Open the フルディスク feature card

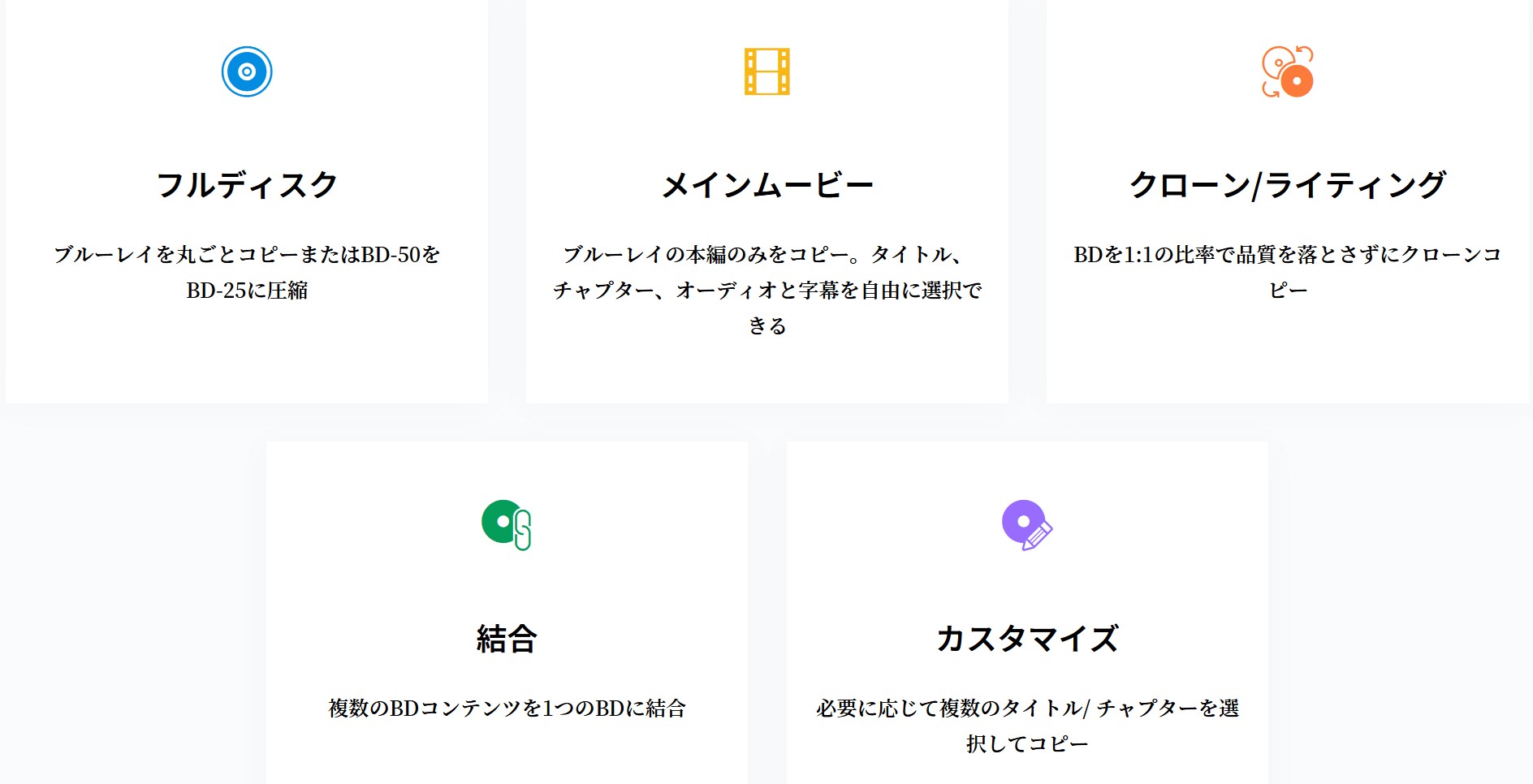(247, 200)
